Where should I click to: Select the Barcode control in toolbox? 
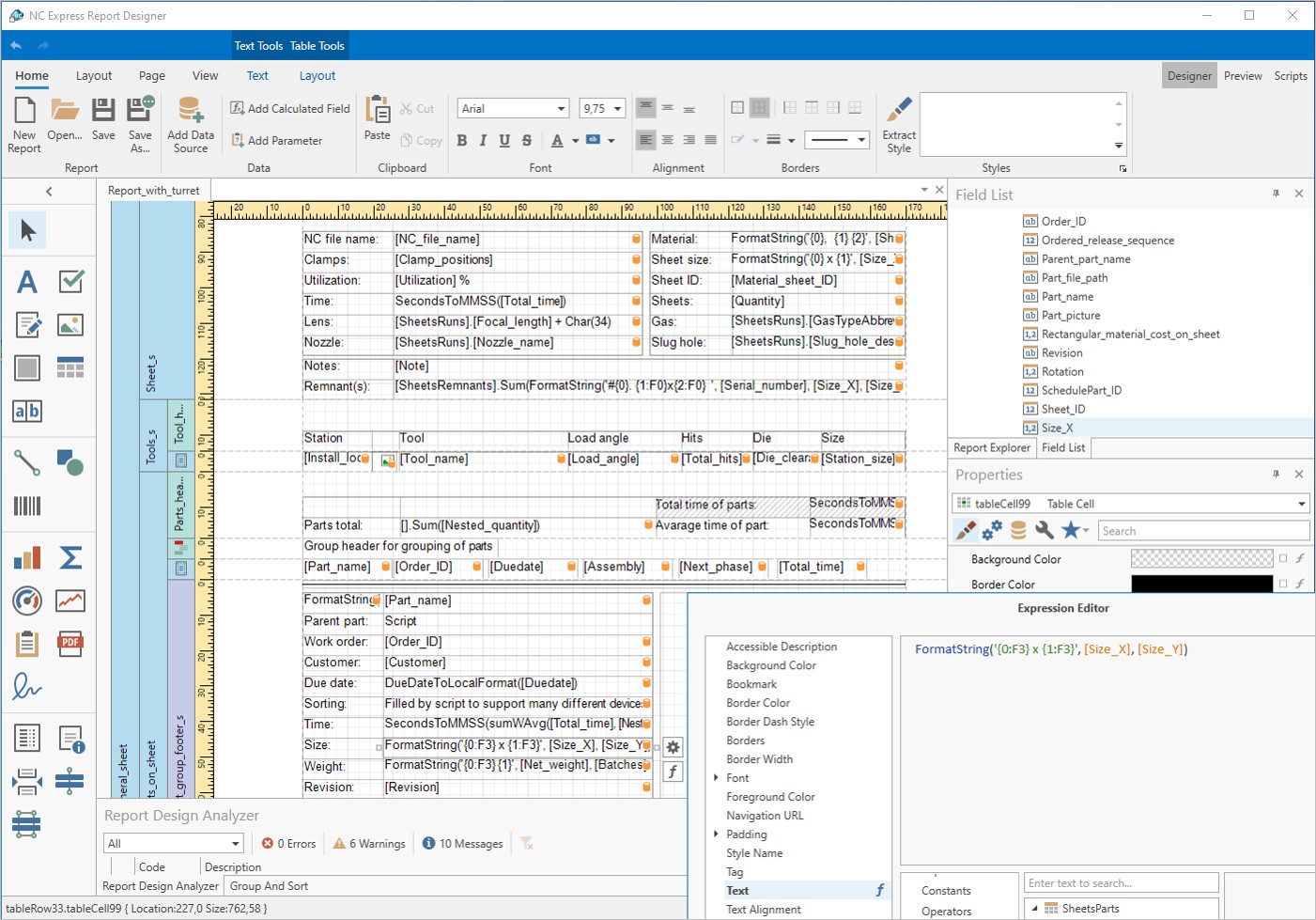27,507
